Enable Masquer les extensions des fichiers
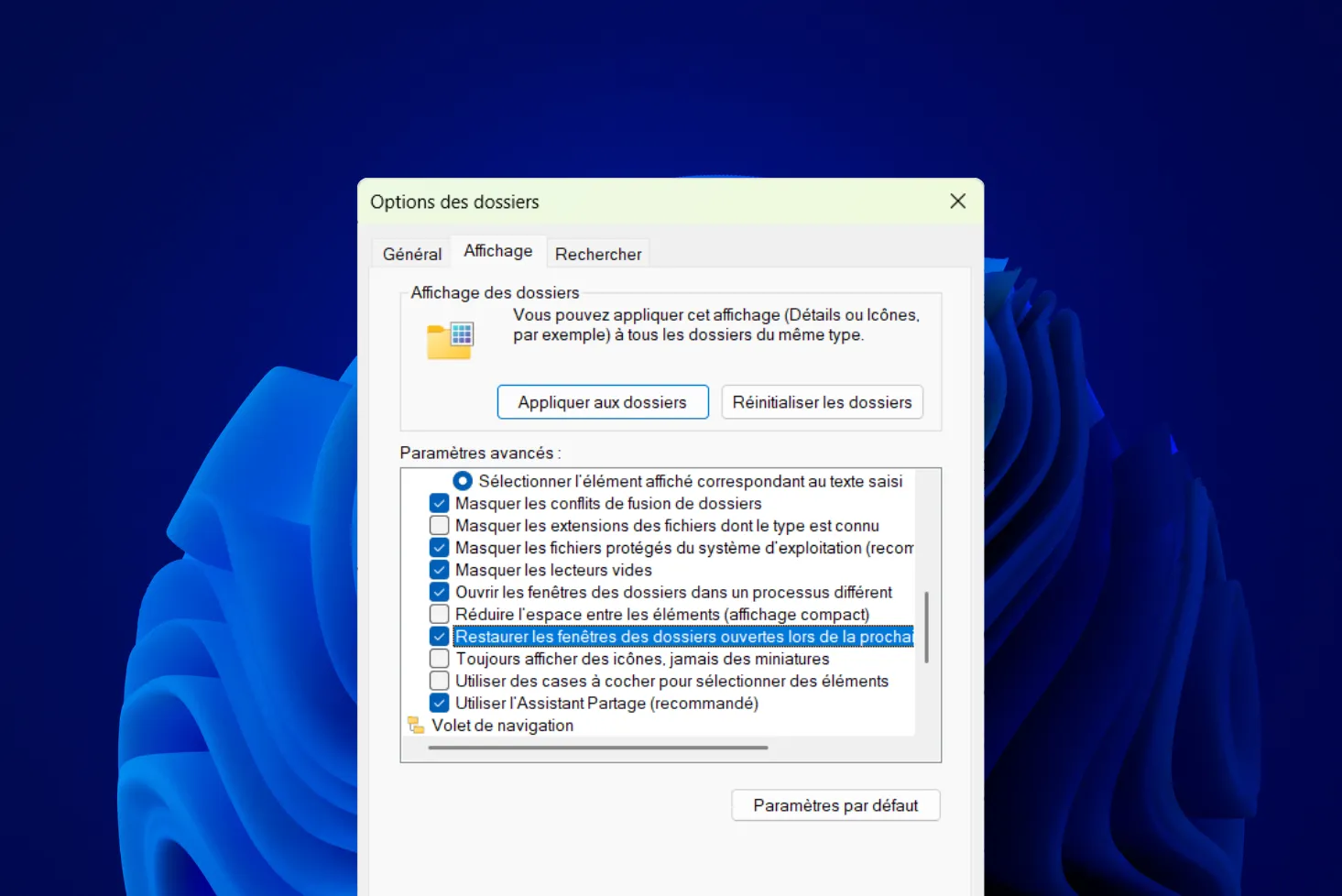The image size is (1342, 896). click(440, 526)
